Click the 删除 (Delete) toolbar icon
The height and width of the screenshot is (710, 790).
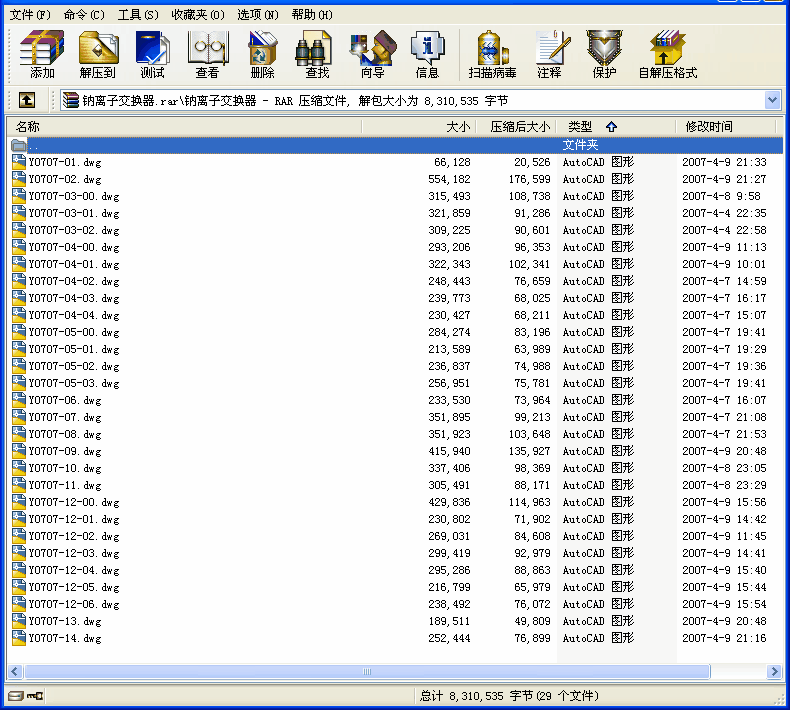point(262,54)
